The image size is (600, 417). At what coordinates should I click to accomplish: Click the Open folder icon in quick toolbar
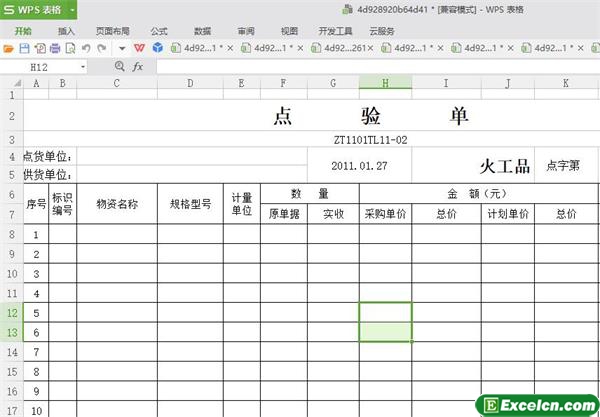(x=8, y=48)
